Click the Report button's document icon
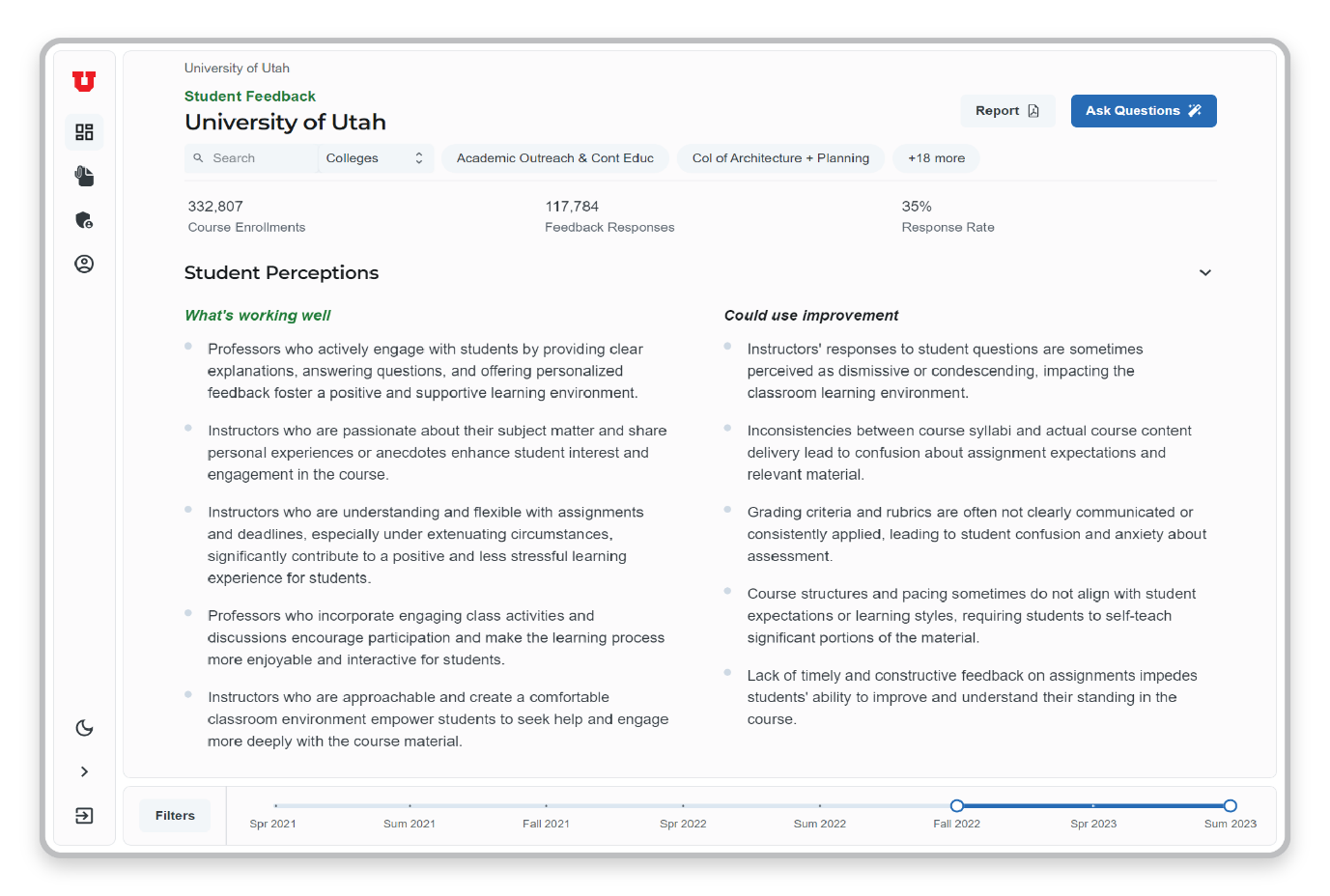This screenshot has height=896, width=1330. [1033, 111]
